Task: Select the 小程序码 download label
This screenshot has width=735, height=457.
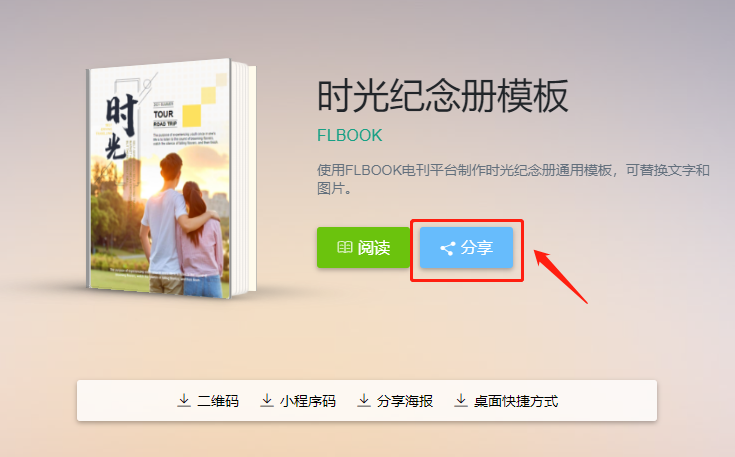Action: tap(308, 401)
